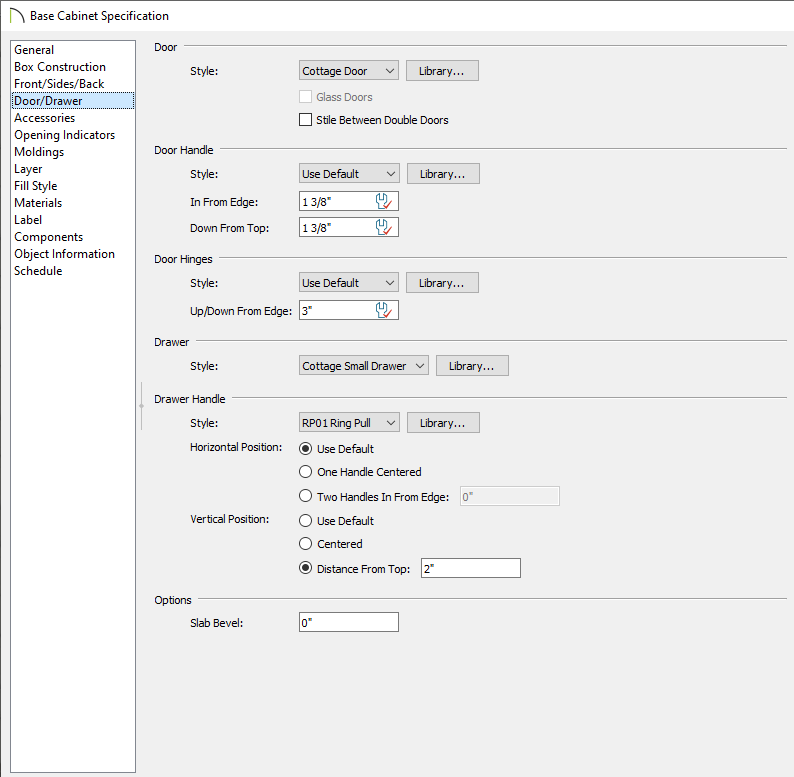Viewport: 794px width, 777px height.
Task: Select One Handle Centered radio option
Action: click(306, 472)
